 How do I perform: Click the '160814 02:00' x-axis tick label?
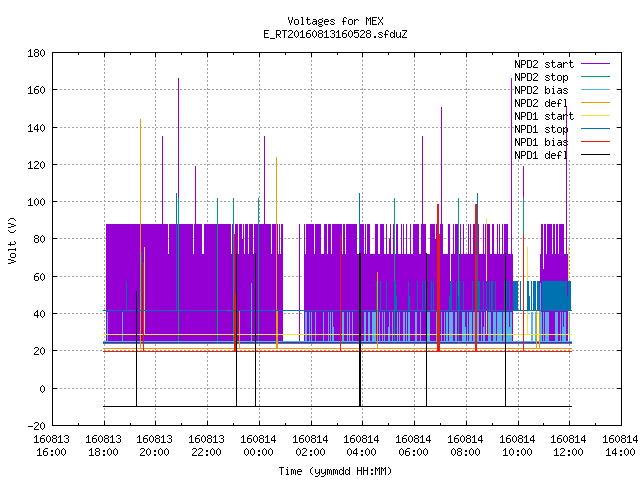[311, 446]
